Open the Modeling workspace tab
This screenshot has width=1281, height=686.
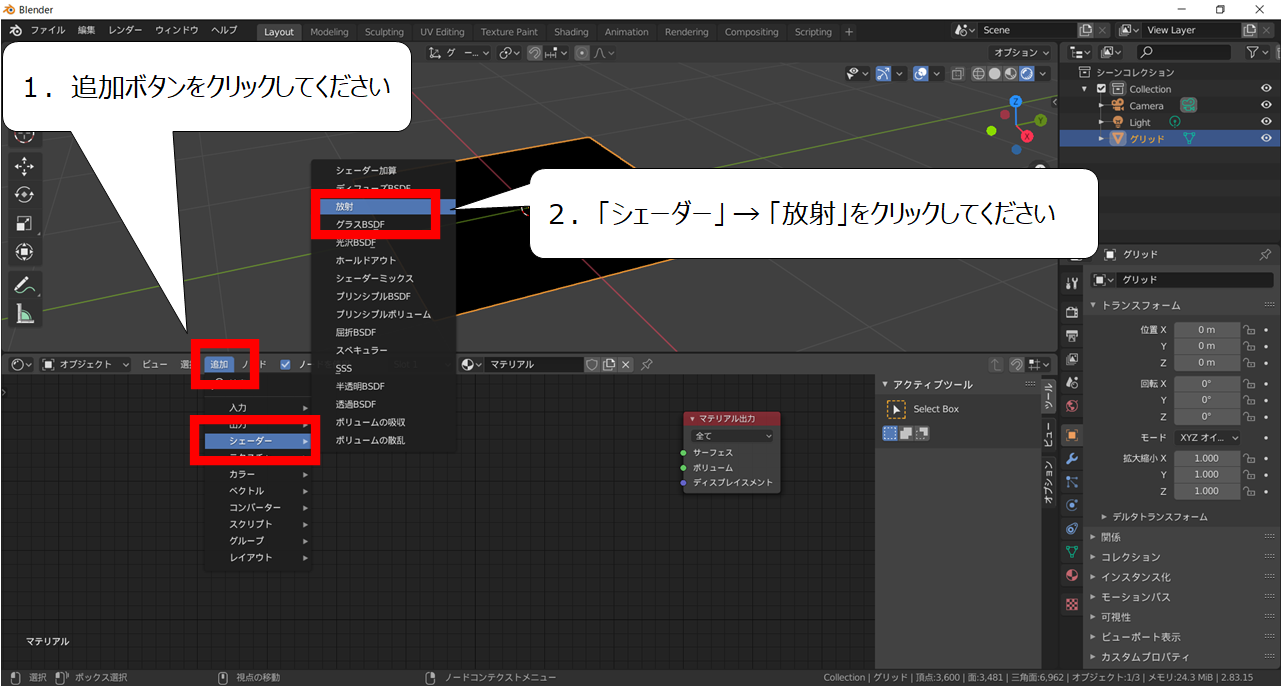tap(329, 32)
